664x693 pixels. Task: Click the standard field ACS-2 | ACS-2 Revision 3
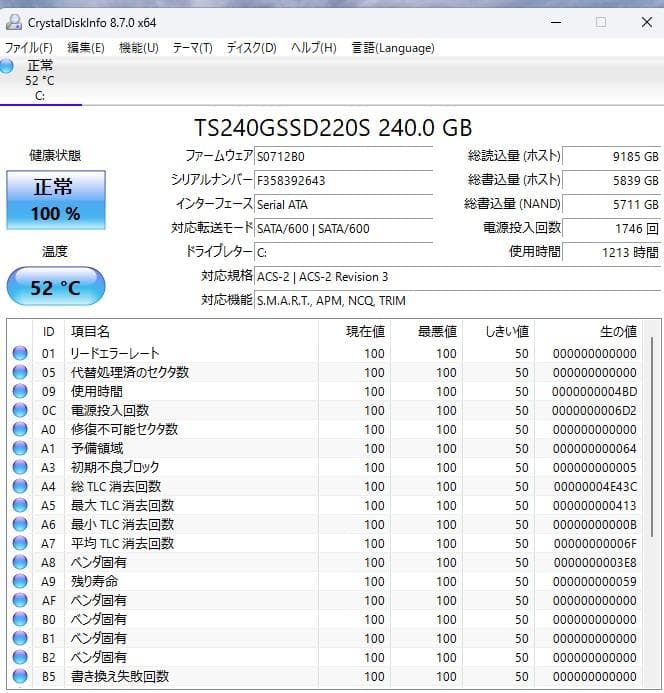[x=458, y=277]
